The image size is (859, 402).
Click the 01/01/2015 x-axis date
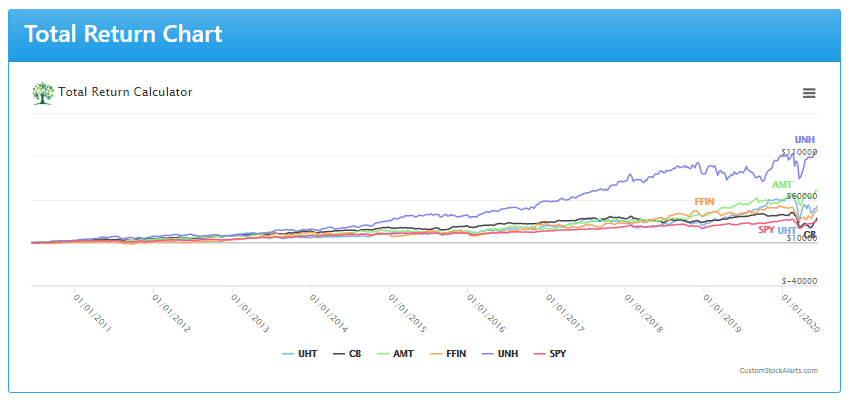(x=407, y=313)
